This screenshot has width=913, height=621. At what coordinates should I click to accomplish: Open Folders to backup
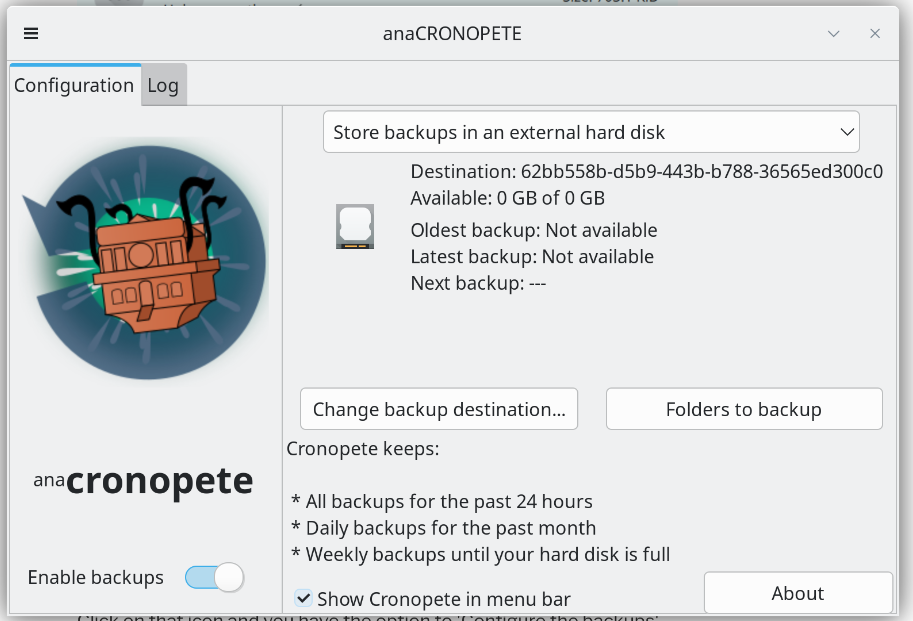click(x=744, y=409)
